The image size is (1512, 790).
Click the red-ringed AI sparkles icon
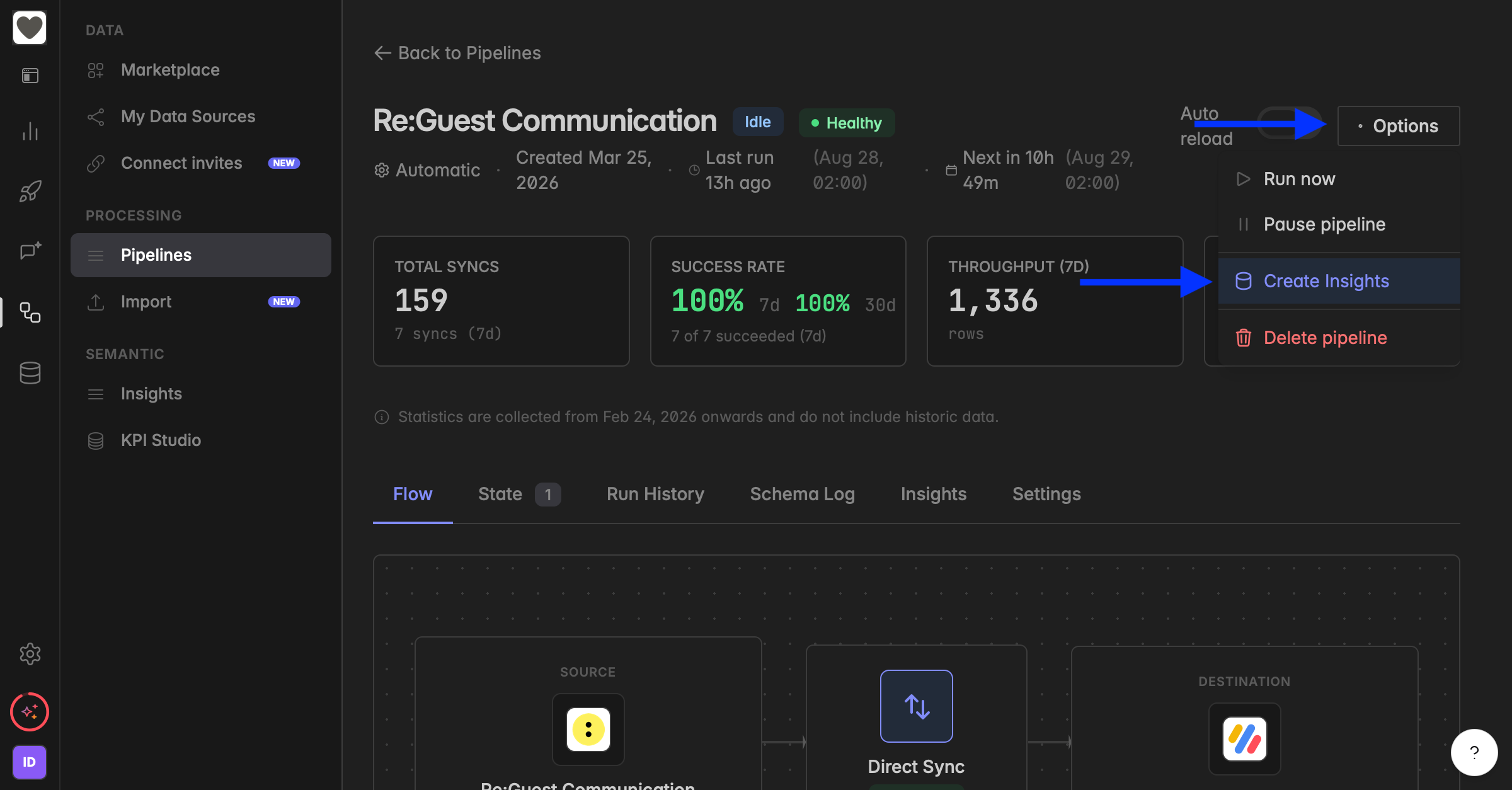[30, 712]
